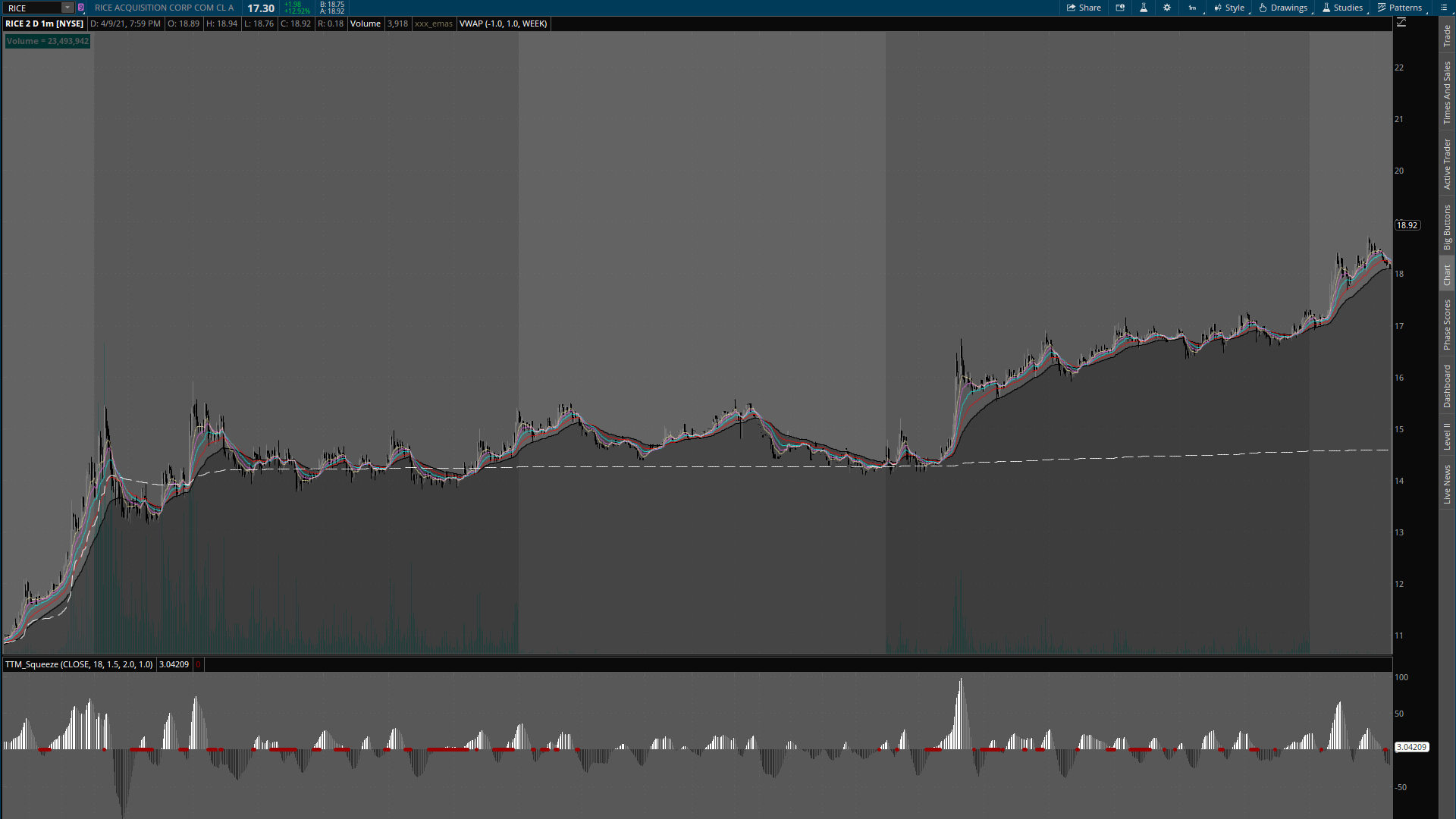Click the VWAP study label
This screenshot has height=819, width=1456.
pos(503,24)
